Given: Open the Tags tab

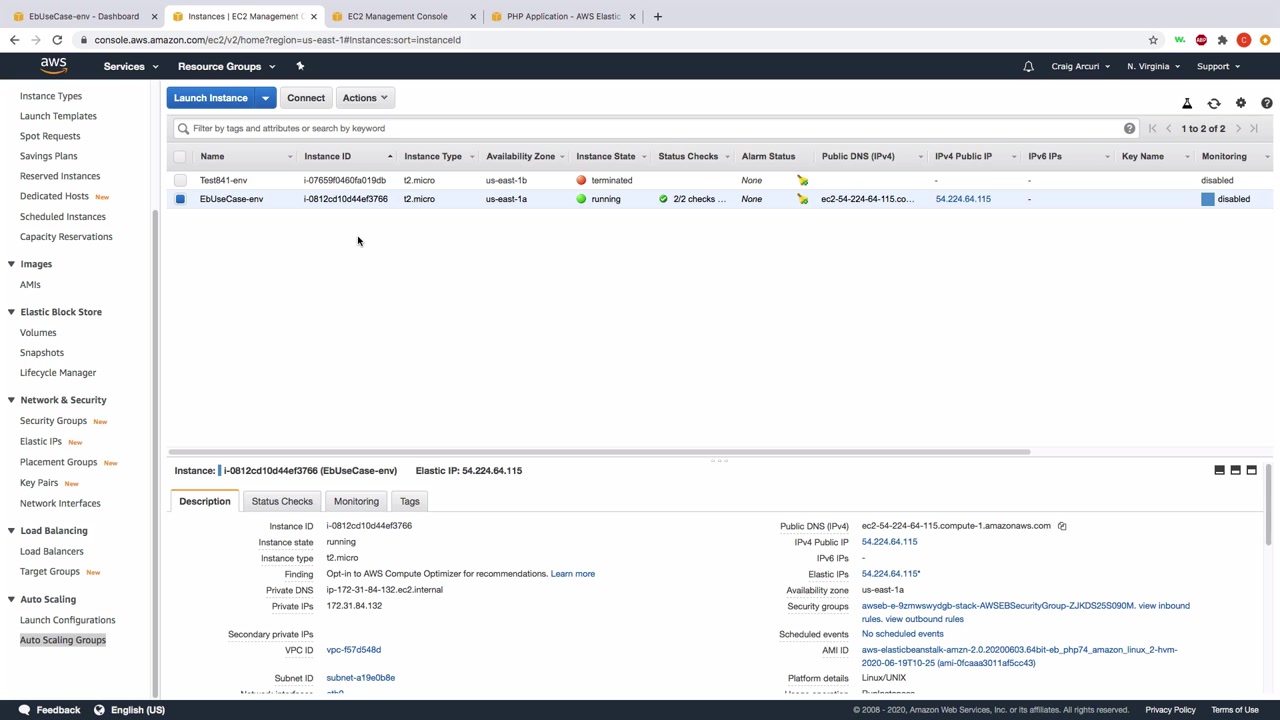Looking at the screenshot, I should [409, 501].
